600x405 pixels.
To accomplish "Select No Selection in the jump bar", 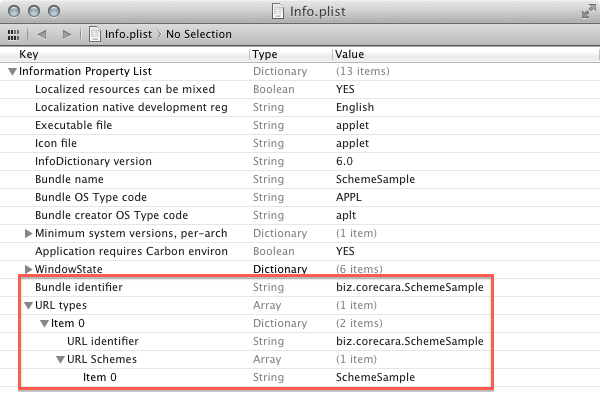I will pyautogui.click(x=198, y=34).
